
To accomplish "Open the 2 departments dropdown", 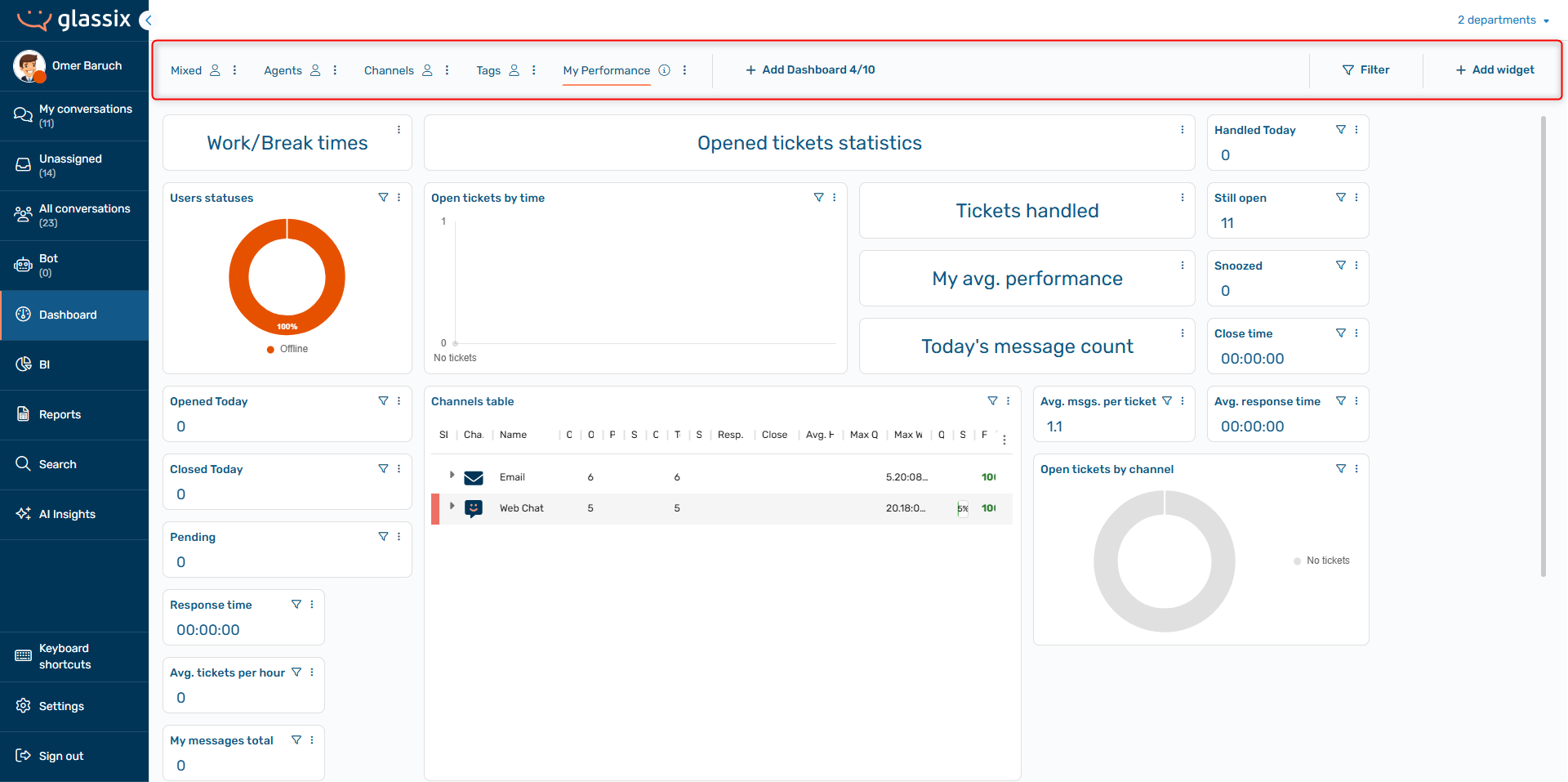I will 1503,20.
